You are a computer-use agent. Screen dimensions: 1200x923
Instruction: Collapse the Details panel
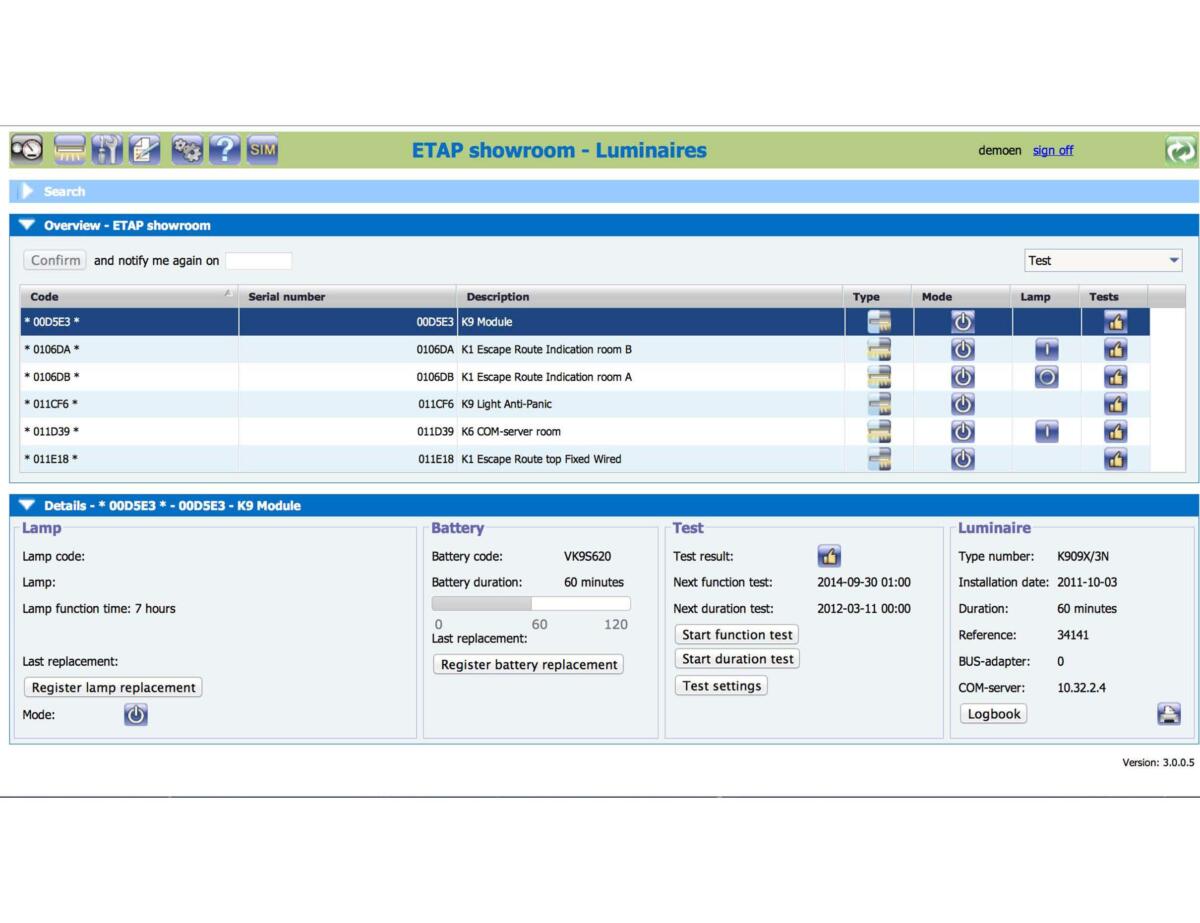[x=27, y=505]
